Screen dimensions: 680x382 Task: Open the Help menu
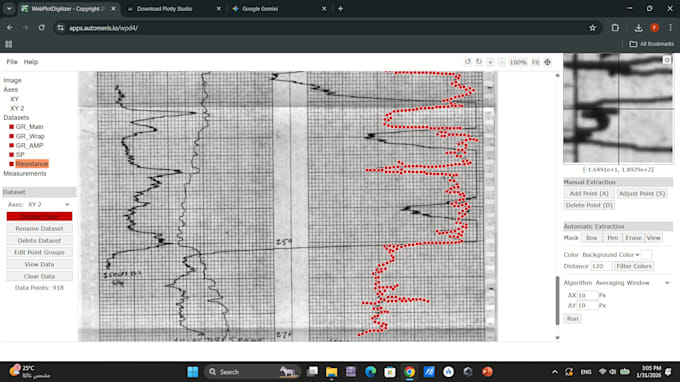tap(31, 62)
